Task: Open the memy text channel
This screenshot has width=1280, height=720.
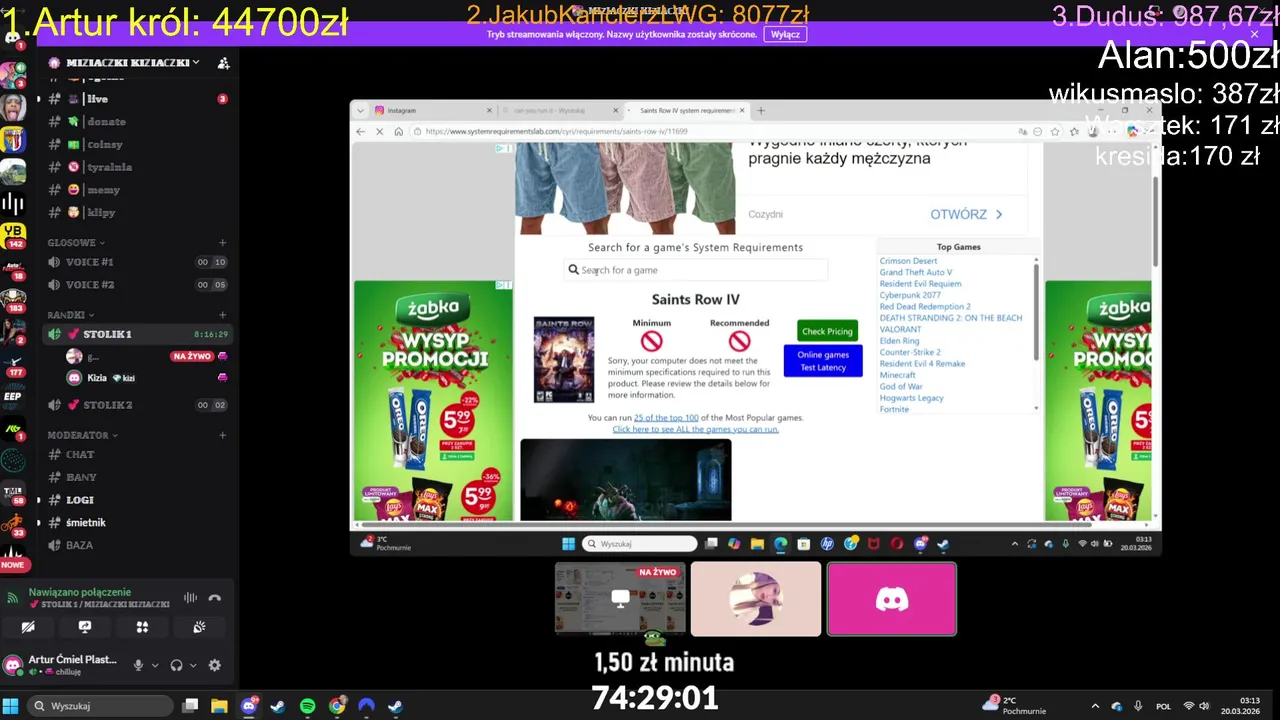Action: pos(138,190)
